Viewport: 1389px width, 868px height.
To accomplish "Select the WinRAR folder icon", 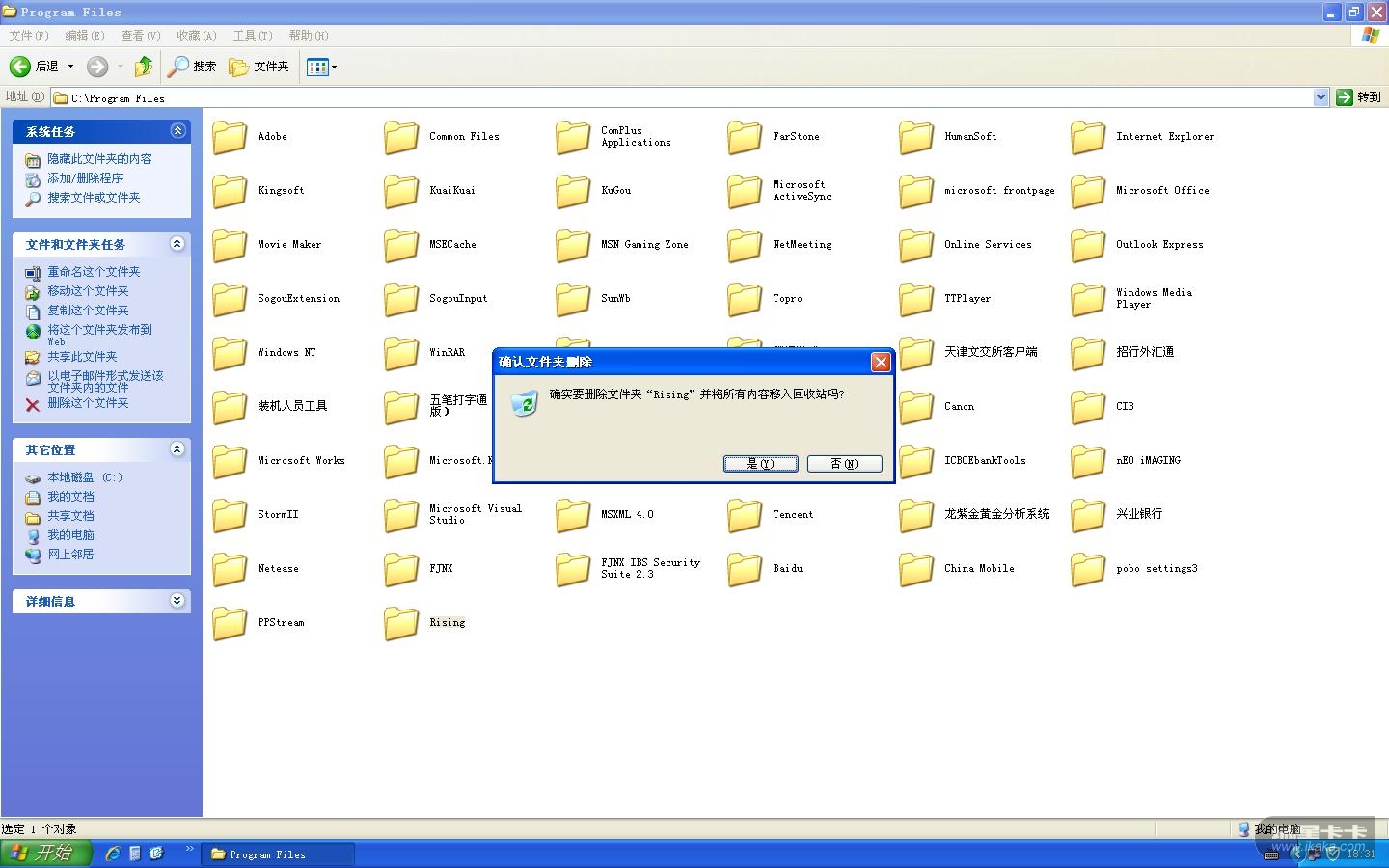I will [401, 353].
